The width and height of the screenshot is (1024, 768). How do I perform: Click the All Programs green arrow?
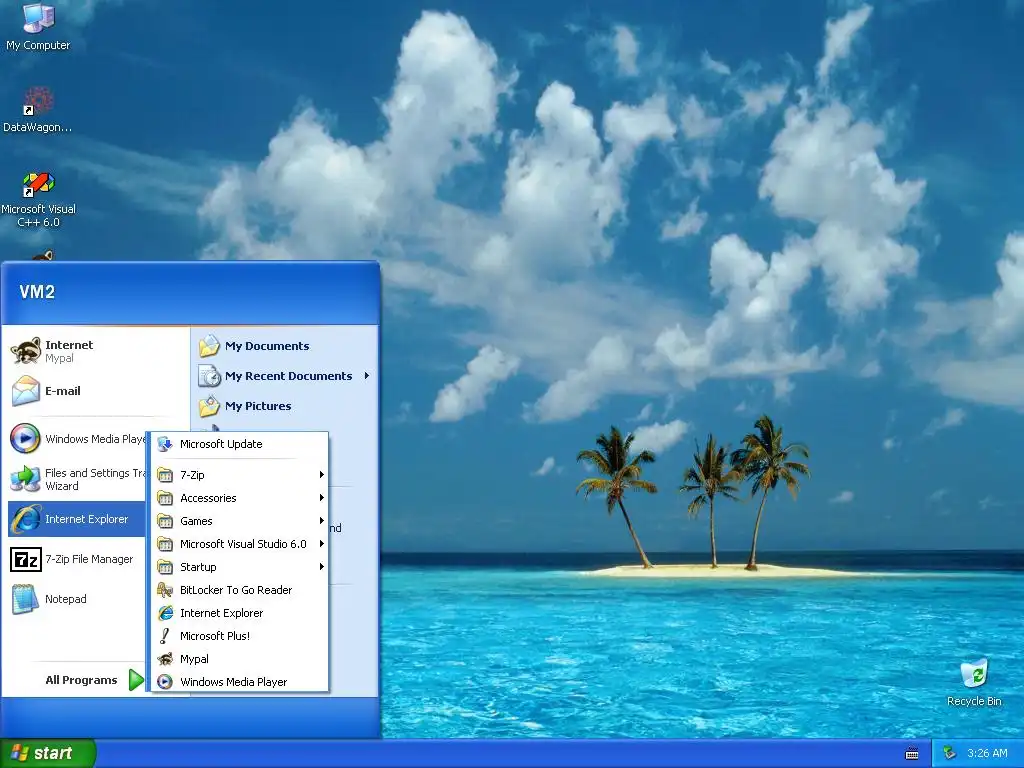coord(136,680)
